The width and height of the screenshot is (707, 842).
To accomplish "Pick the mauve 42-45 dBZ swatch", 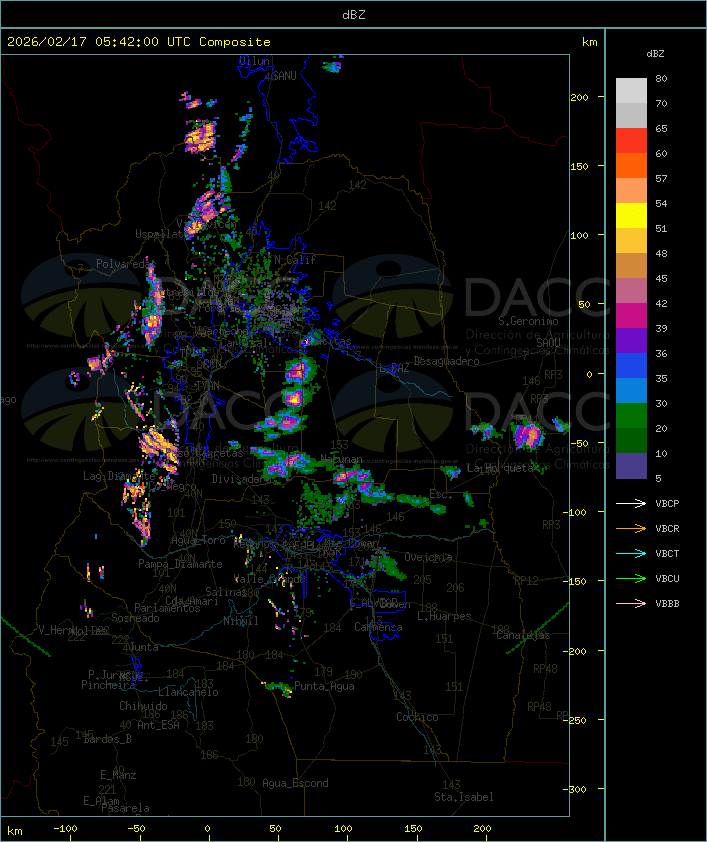I will (x=631, y=291).
